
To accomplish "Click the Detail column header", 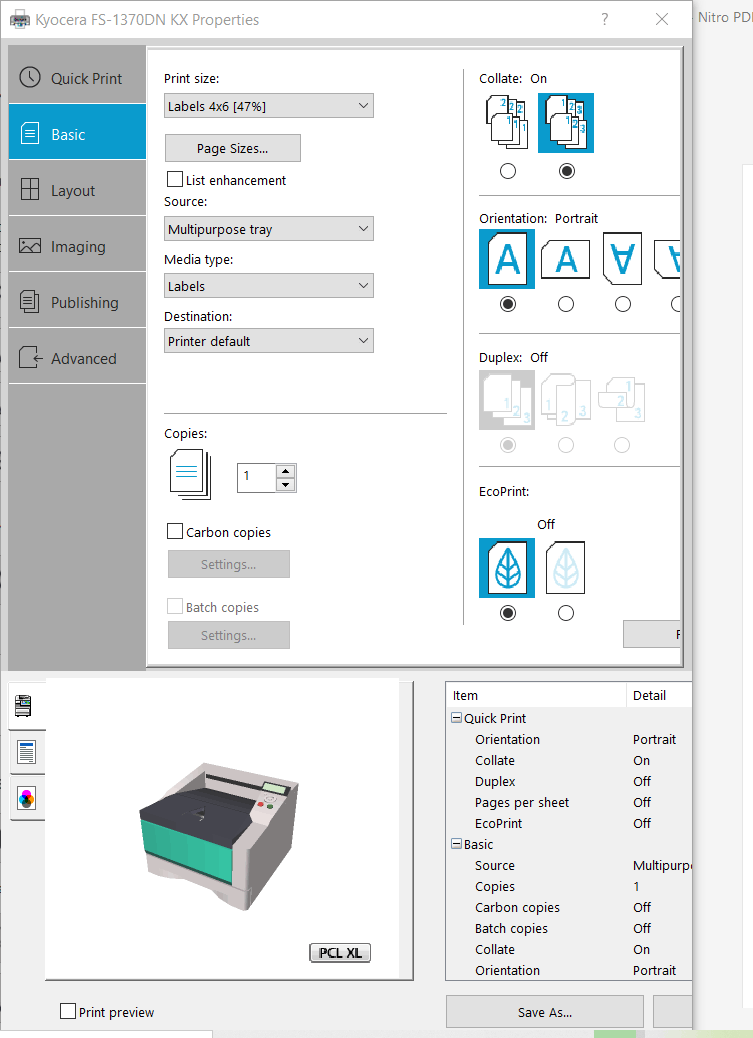I will (x=659, y=695).
